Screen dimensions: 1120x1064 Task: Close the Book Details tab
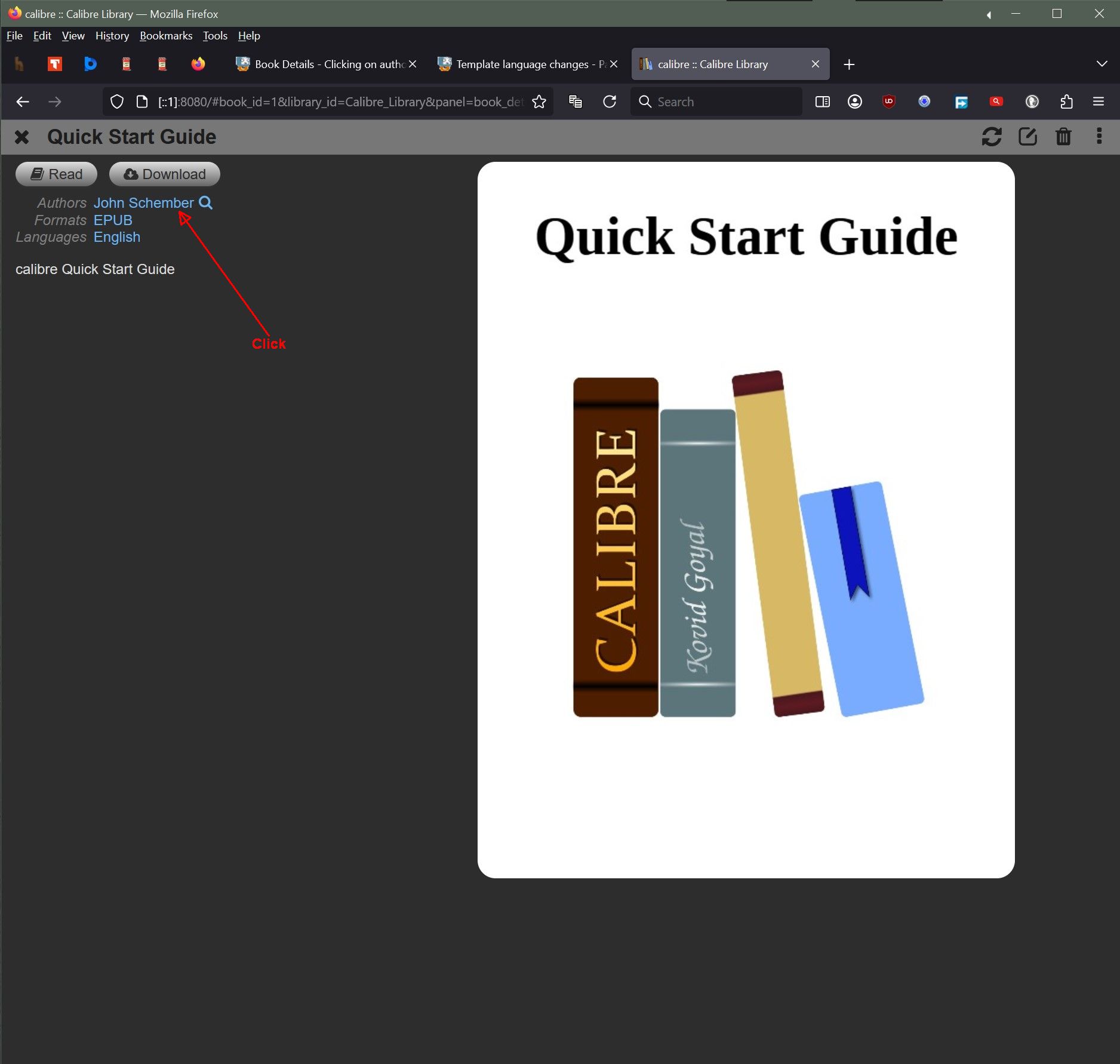tap(413, 64)
